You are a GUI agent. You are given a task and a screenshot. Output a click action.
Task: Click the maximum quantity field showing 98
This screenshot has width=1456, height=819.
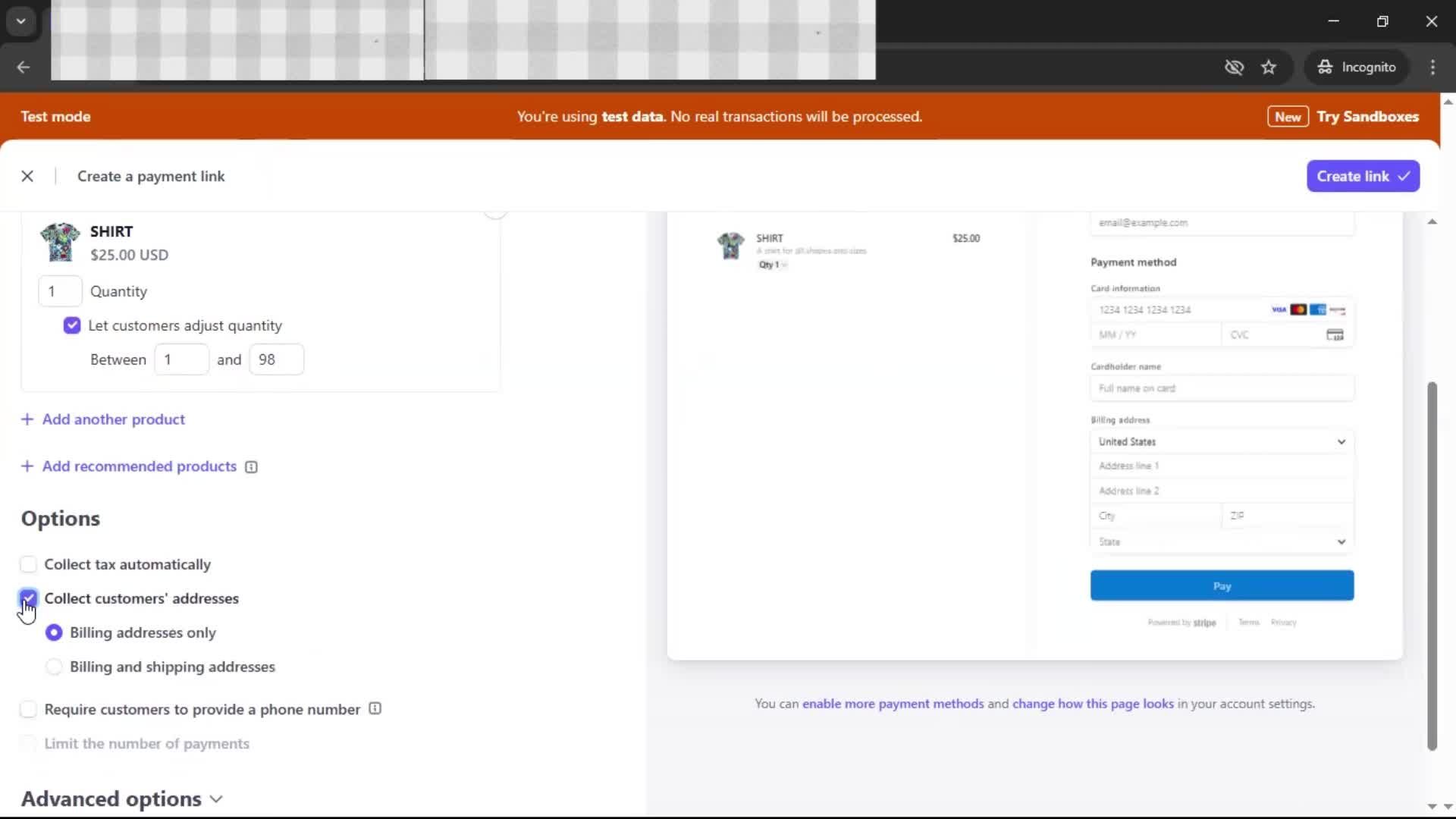click(x=276, y=359)
